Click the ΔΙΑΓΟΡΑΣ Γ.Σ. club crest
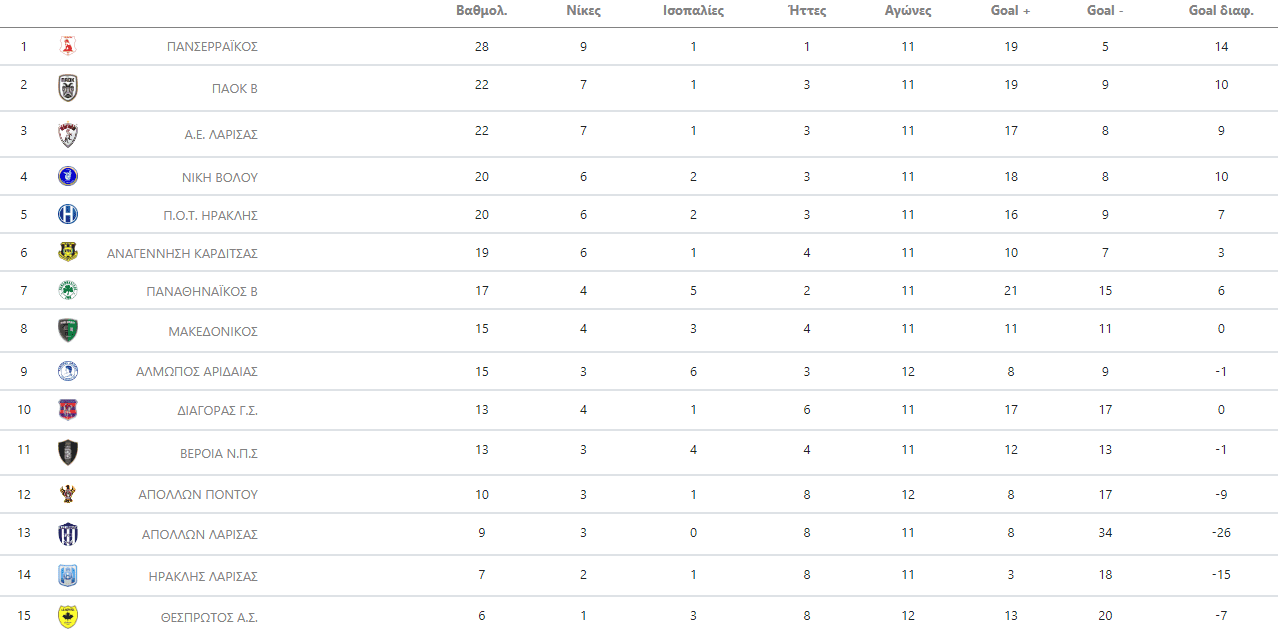The width and height of the screenshot is (1278, 631). (68, 410)
